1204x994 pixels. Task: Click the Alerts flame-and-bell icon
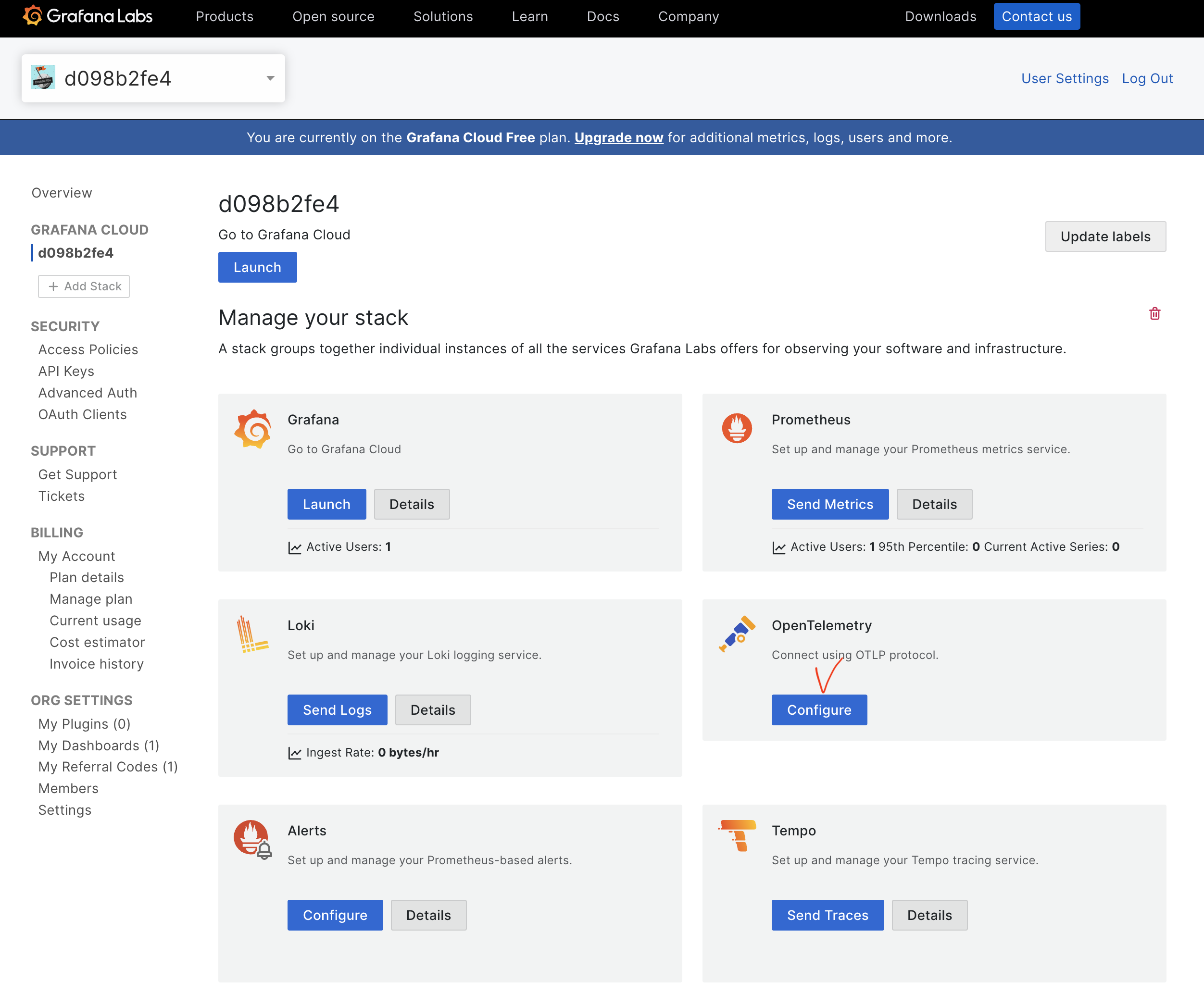252,840
